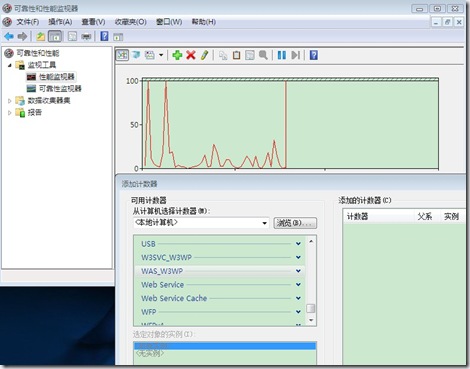This screenshot has width=470, height=369.
Task: Select 性能监视器 tree item
Action: point(57,77)
